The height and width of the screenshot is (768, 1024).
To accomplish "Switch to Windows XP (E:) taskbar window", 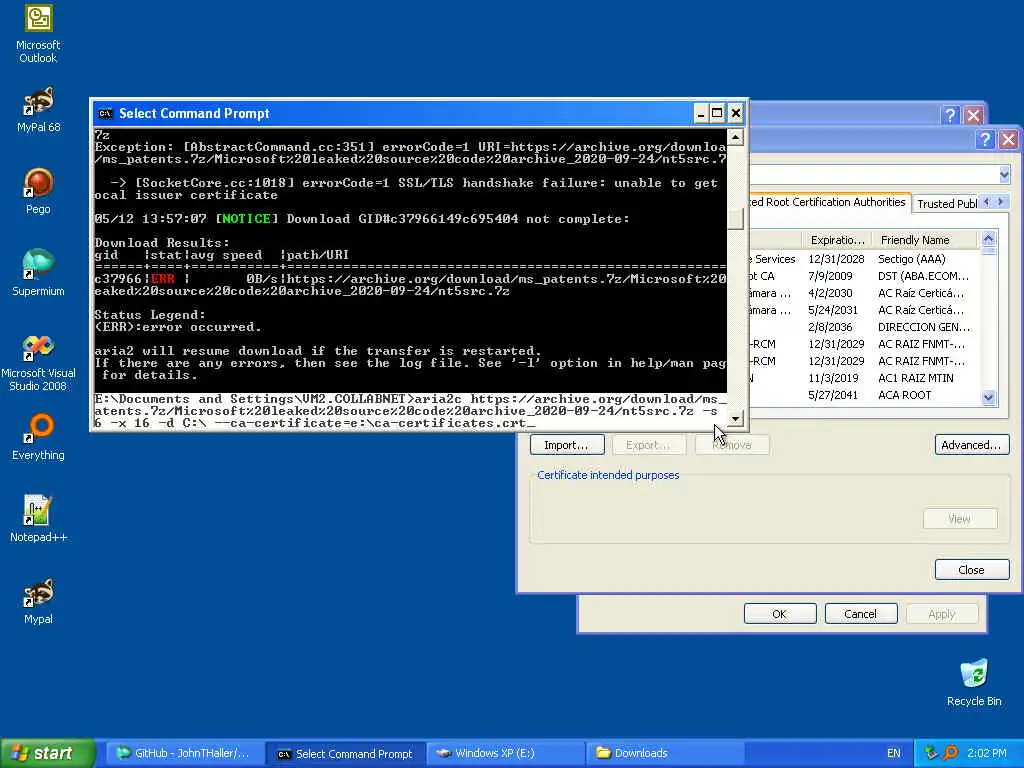I will click(505, 753).
